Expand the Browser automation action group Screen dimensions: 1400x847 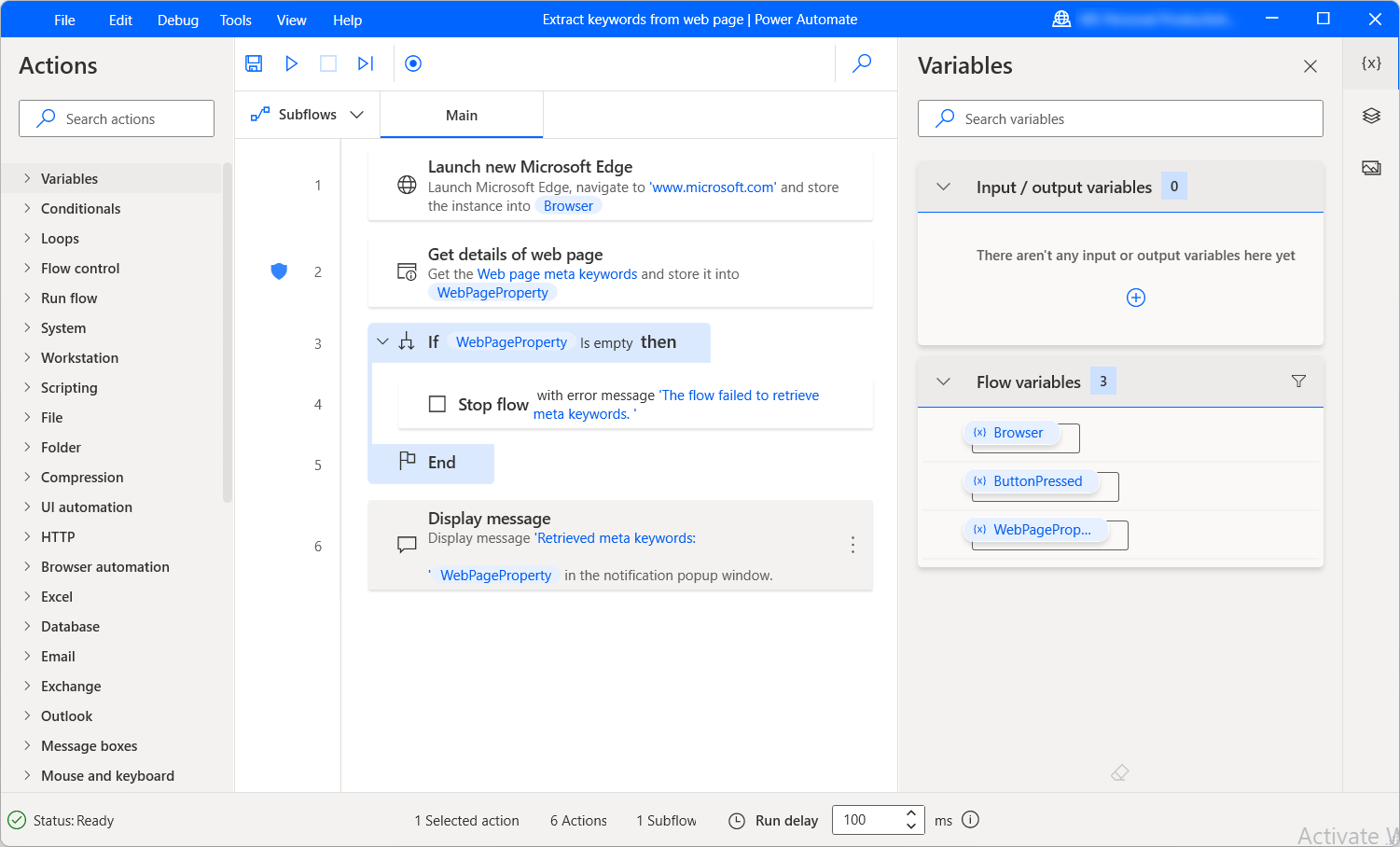coord(26,566)
